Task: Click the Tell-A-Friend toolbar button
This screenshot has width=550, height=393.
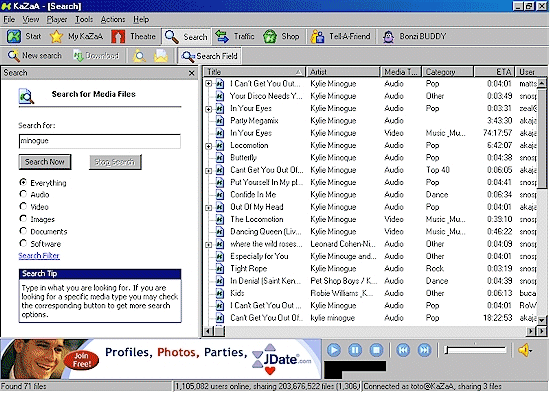Action: pos(340,36)
